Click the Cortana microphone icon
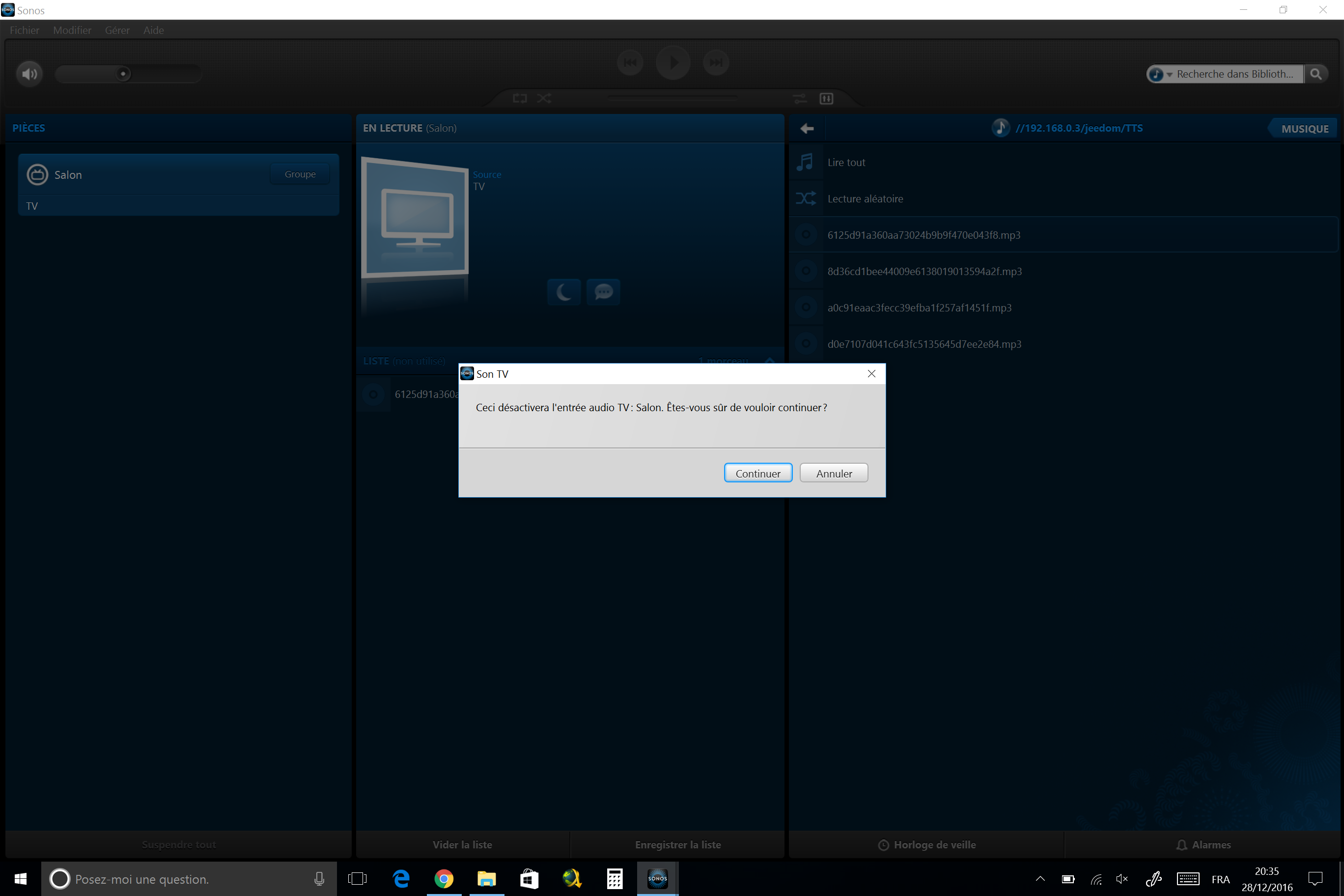 click(x=319, y=879)
